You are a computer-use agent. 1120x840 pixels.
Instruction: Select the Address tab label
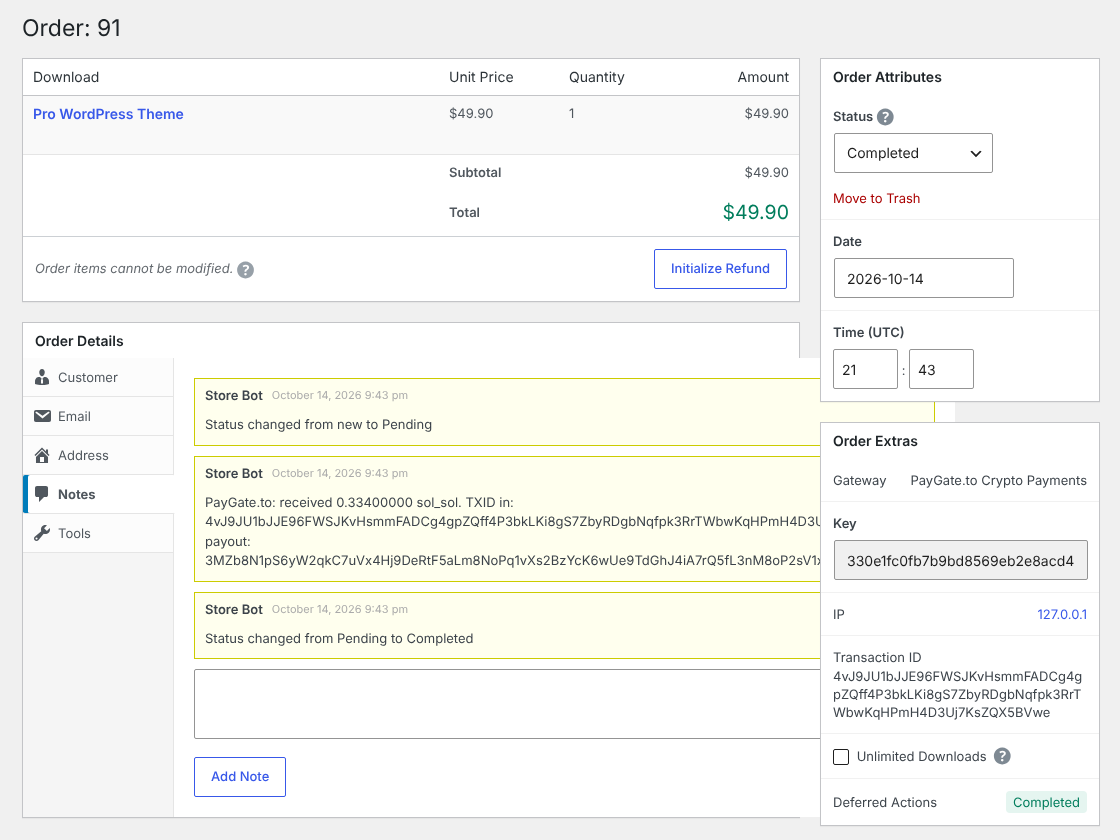point(83,455)
